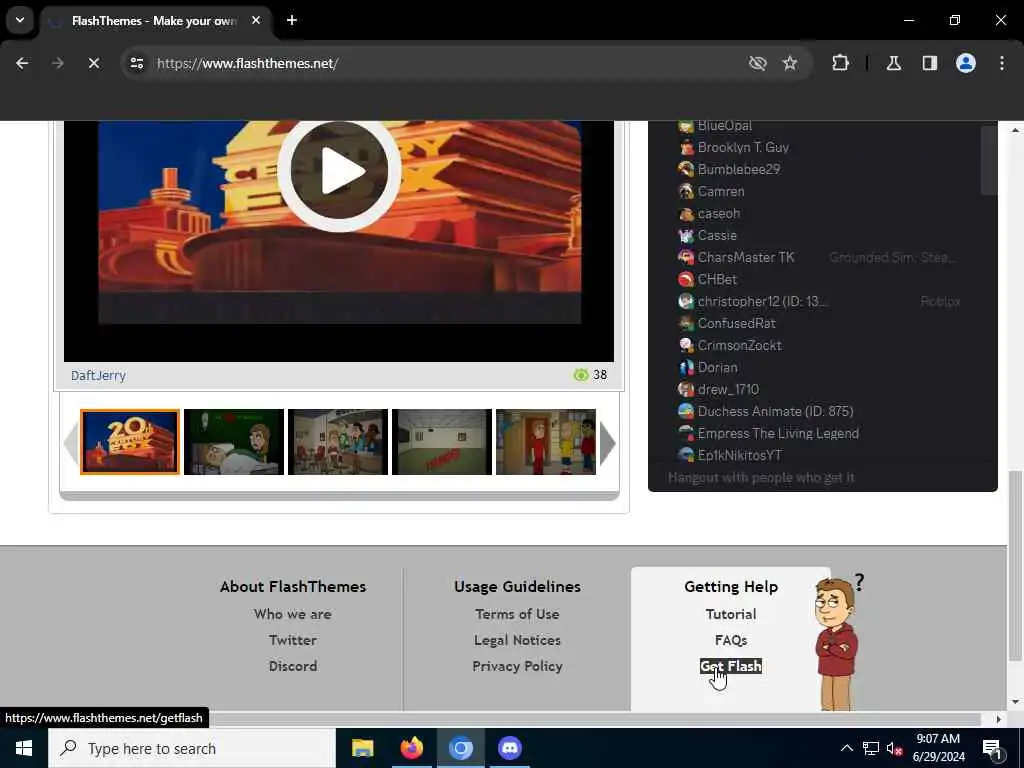1024x768 pixels.
Task: Close the FlashThemes tab
Action: [x=256, y=20]
